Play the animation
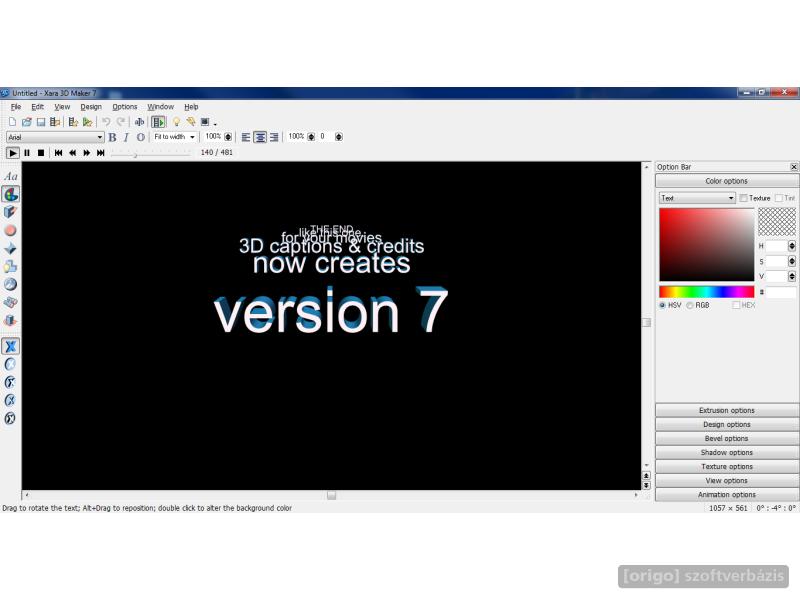This screenshot has height=600, width=800. [13, 153]
